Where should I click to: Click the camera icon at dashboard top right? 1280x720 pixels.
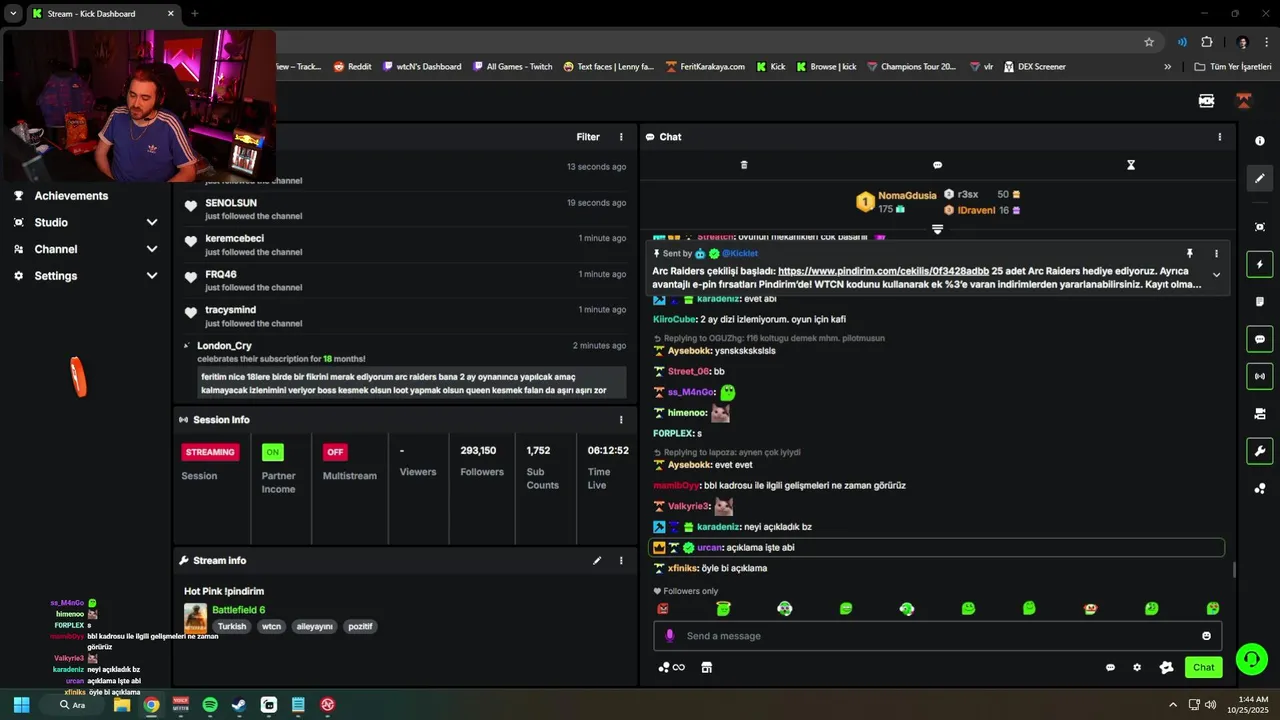point(1206,101)
